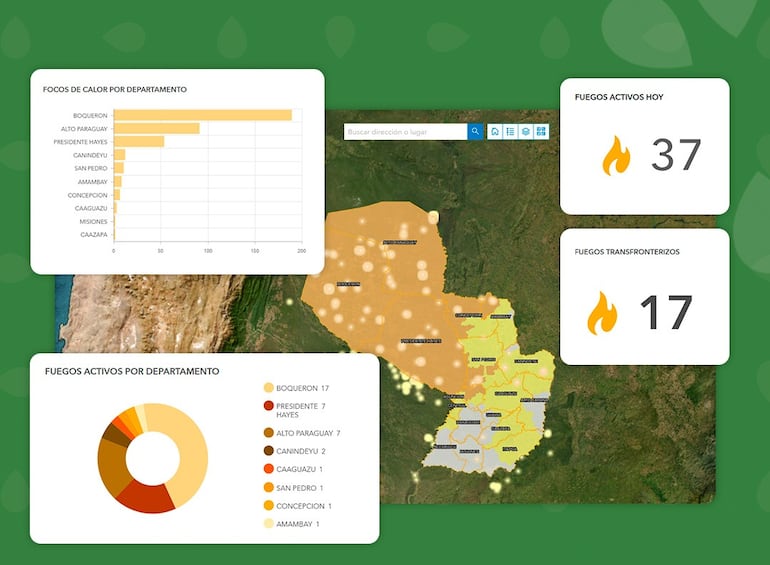The image size is (770, 565).
Task: Select the Alto Paraguay bar in chart
Action: [x=157, y=128]
